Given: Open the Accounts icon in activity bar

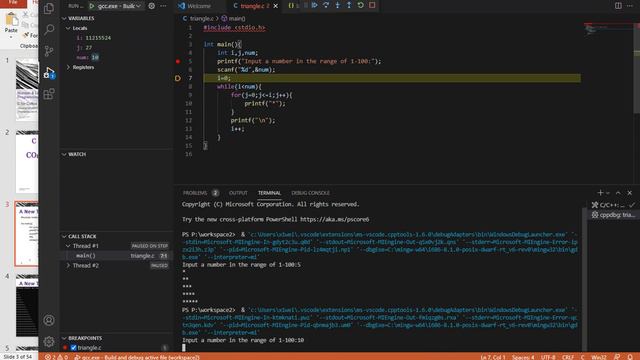Looking at the screenshot, I should (x=49, y=320).
